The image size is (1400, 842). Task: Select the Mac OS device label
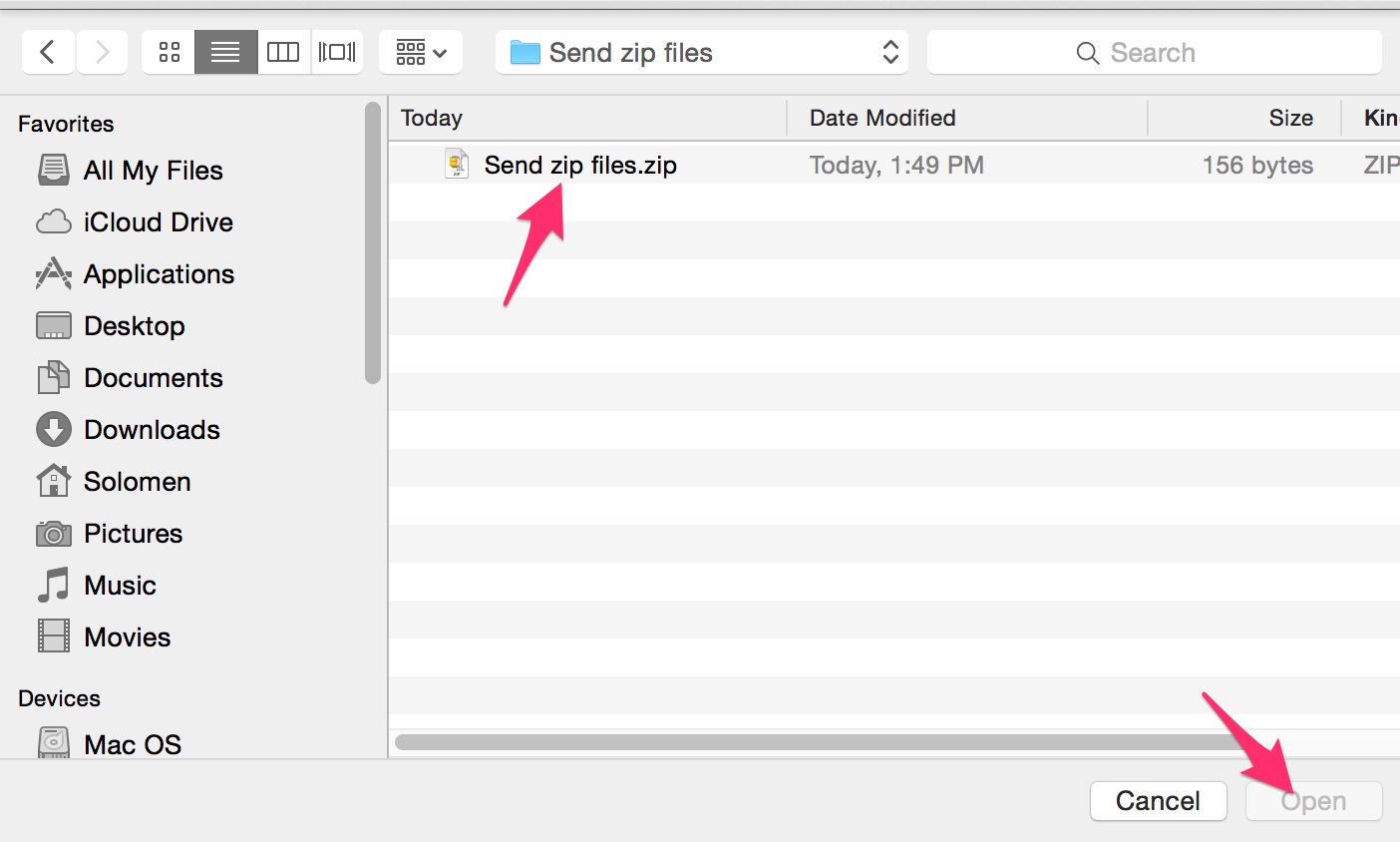[133, 745]
